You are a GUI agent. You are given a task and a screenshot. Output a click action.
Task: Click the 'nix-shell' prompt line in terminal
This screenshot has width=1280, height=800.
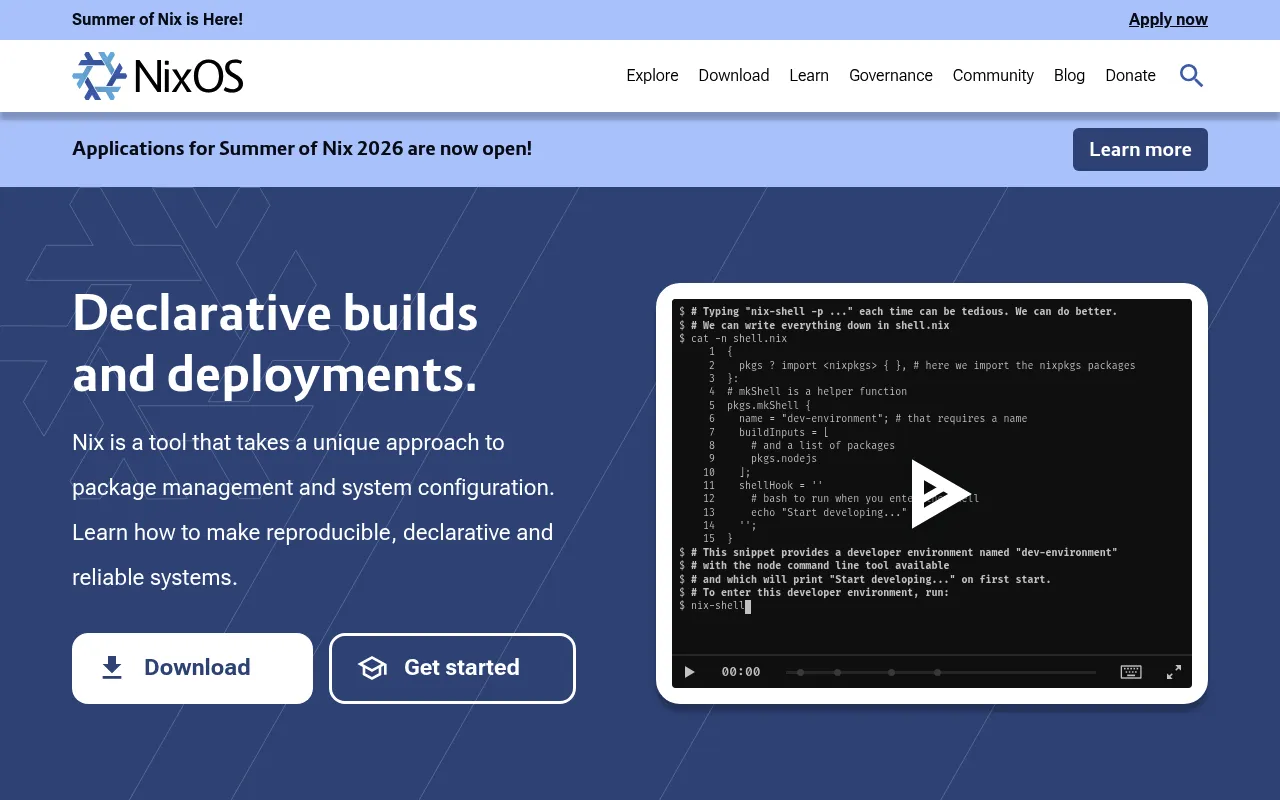[x=717, y=606]
